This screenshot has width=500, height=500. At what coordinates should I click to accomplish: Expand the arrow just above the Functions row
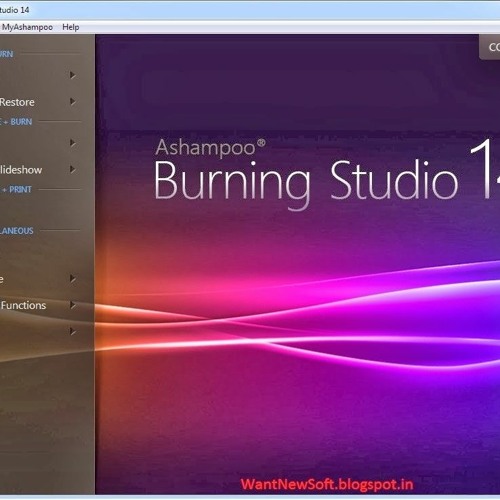[73, 278]
